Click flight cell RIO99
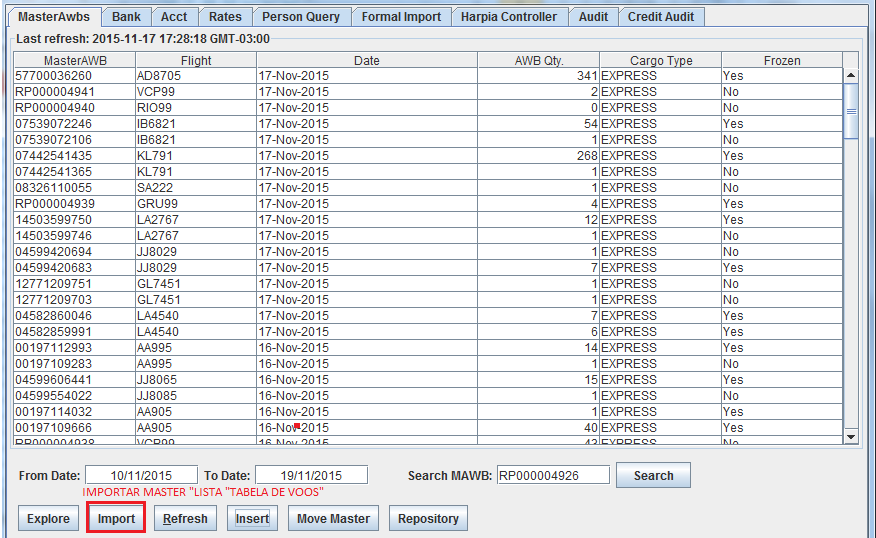This screenshot has height=538, width=876. [x=196, y=108]
